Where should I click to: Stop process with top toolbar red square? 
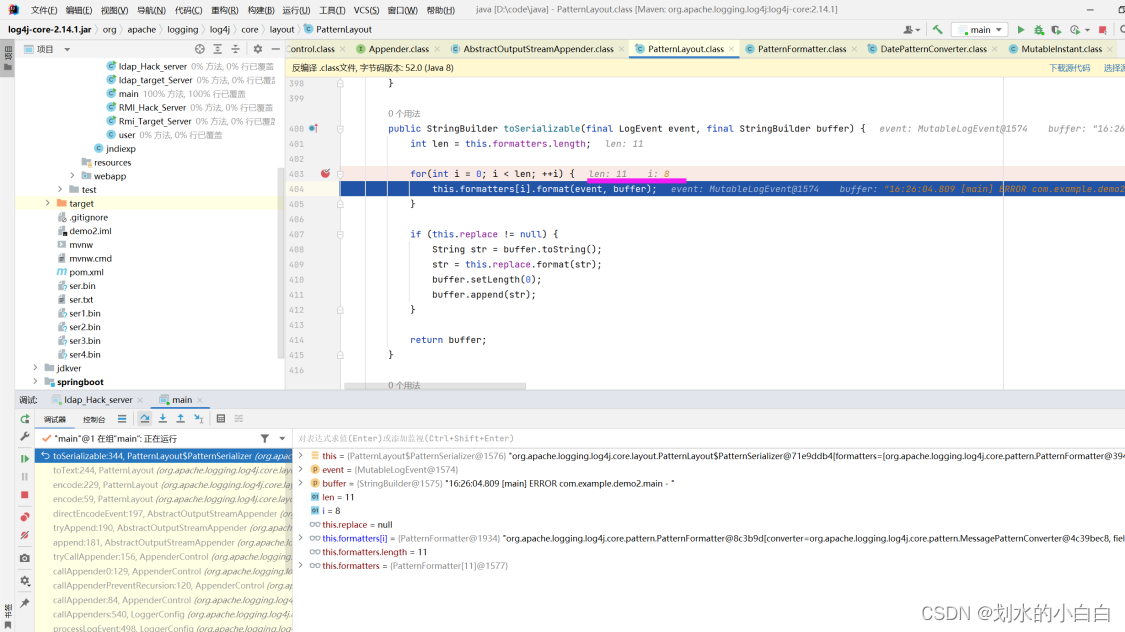pyautogui.click(x=1103, y=29)
